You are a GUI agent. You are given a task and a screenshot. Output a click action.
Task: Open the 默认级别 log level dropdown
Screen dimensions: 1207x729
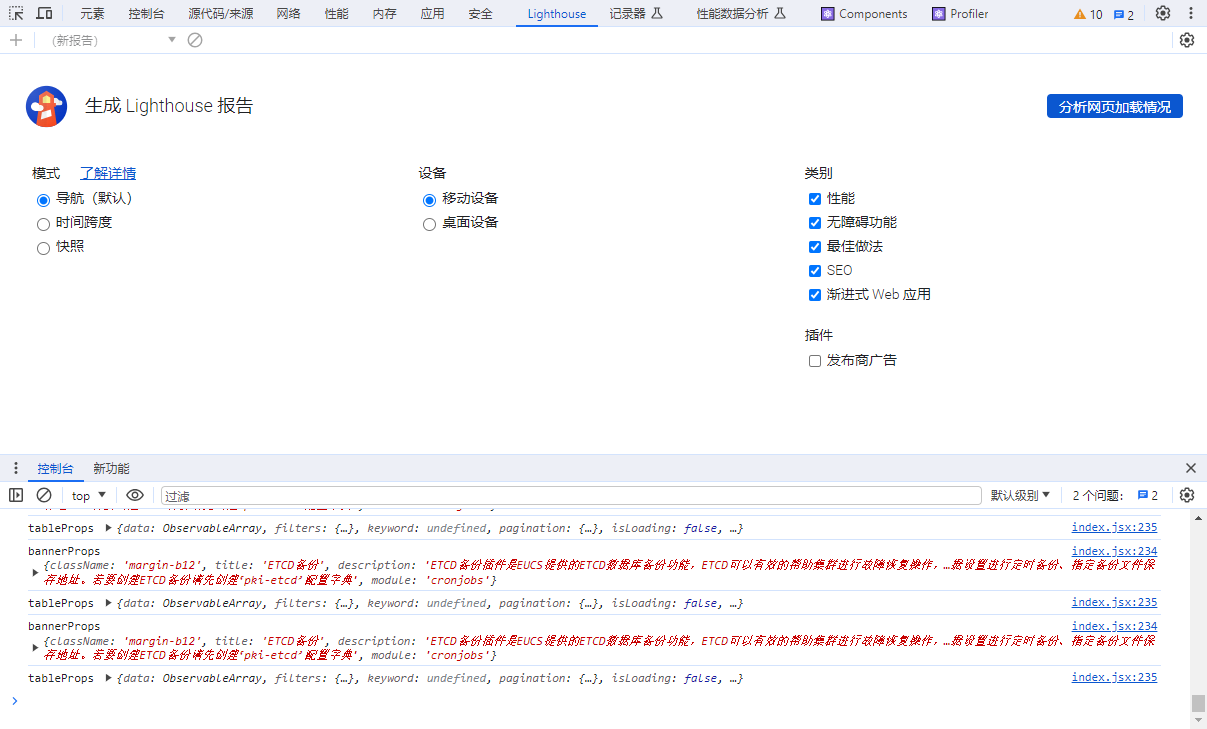pyautogui.click(x=1021, y=495)
